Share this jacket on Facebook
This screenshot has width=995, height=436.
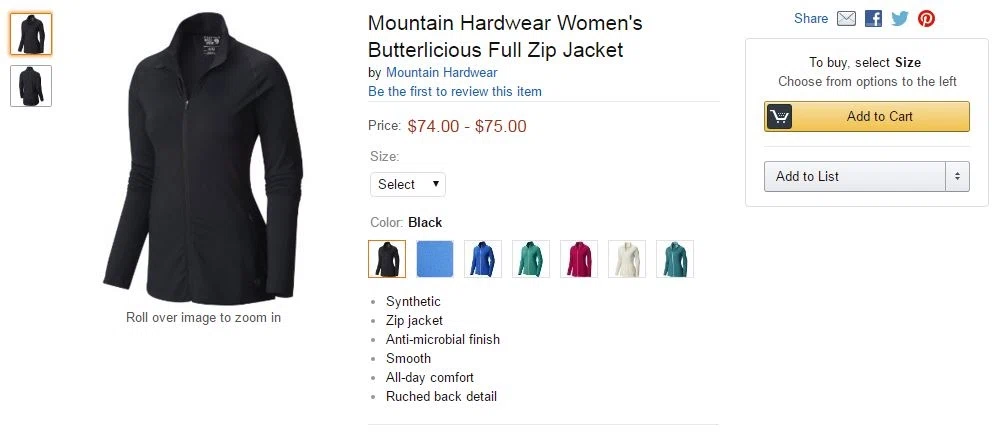873,18
